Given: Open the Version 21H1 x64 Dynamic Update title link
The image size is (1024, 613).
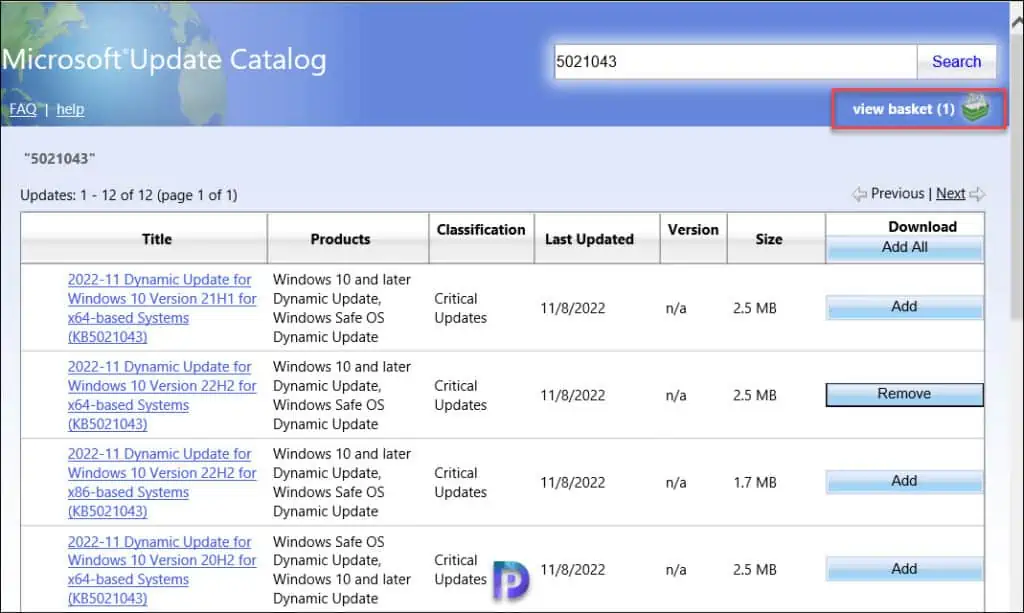Looking at the screenshot, I should 162,308.
